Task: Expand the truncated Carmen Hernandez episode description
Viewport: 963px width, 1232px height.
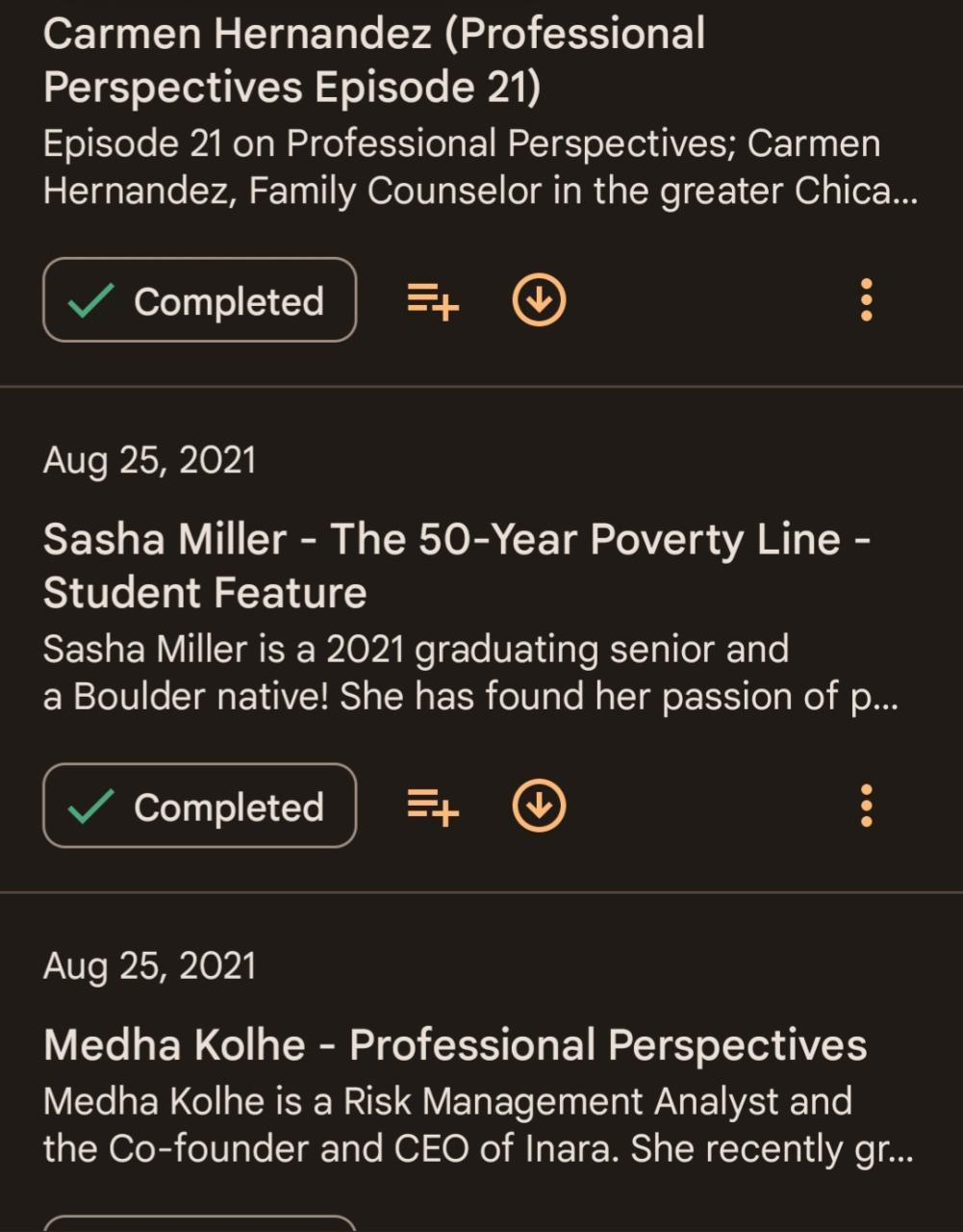Action: 479,167
